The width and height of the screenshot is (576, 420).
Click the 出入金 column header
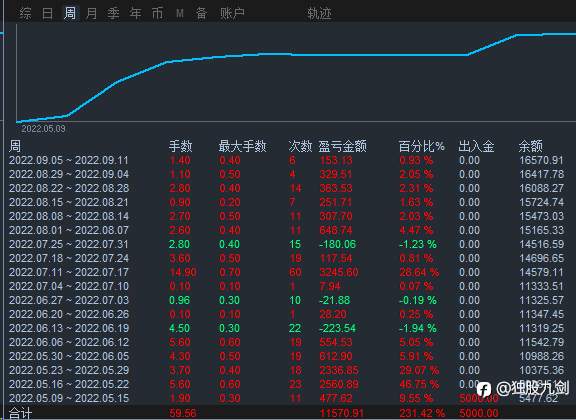[476, 146]
